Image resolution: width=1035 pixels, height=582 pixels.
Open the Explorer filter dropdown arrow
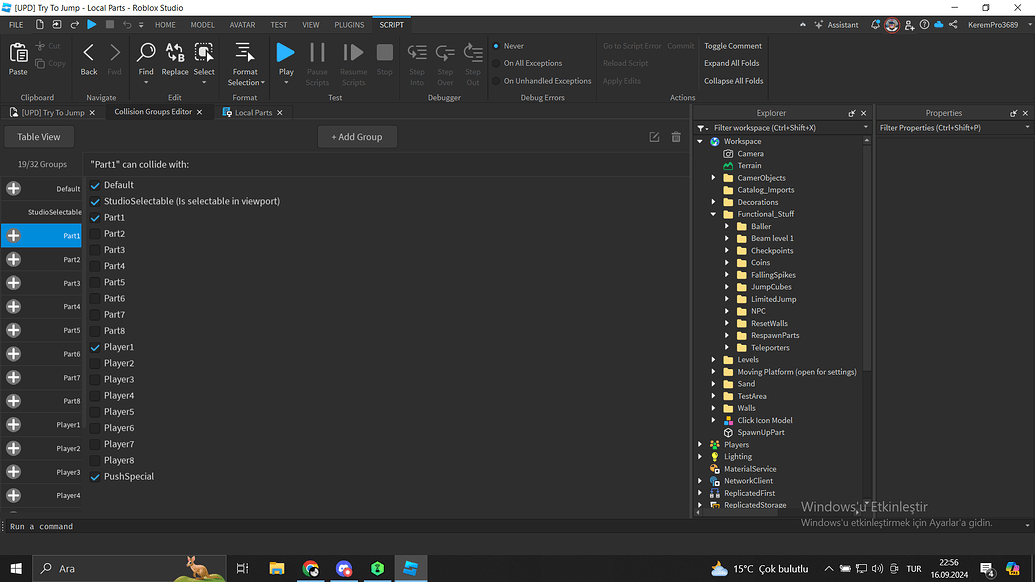click(865, 128)
